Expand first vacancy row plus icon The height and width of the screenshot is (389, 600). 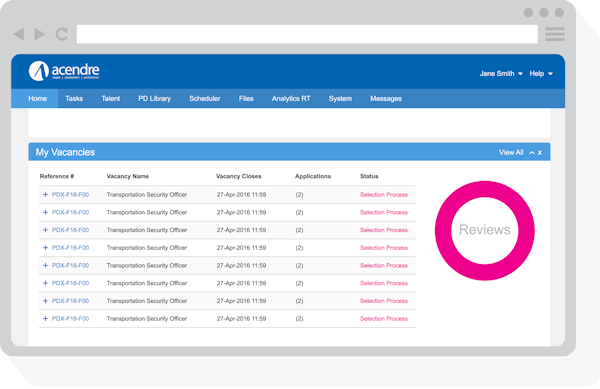point(45,194)
